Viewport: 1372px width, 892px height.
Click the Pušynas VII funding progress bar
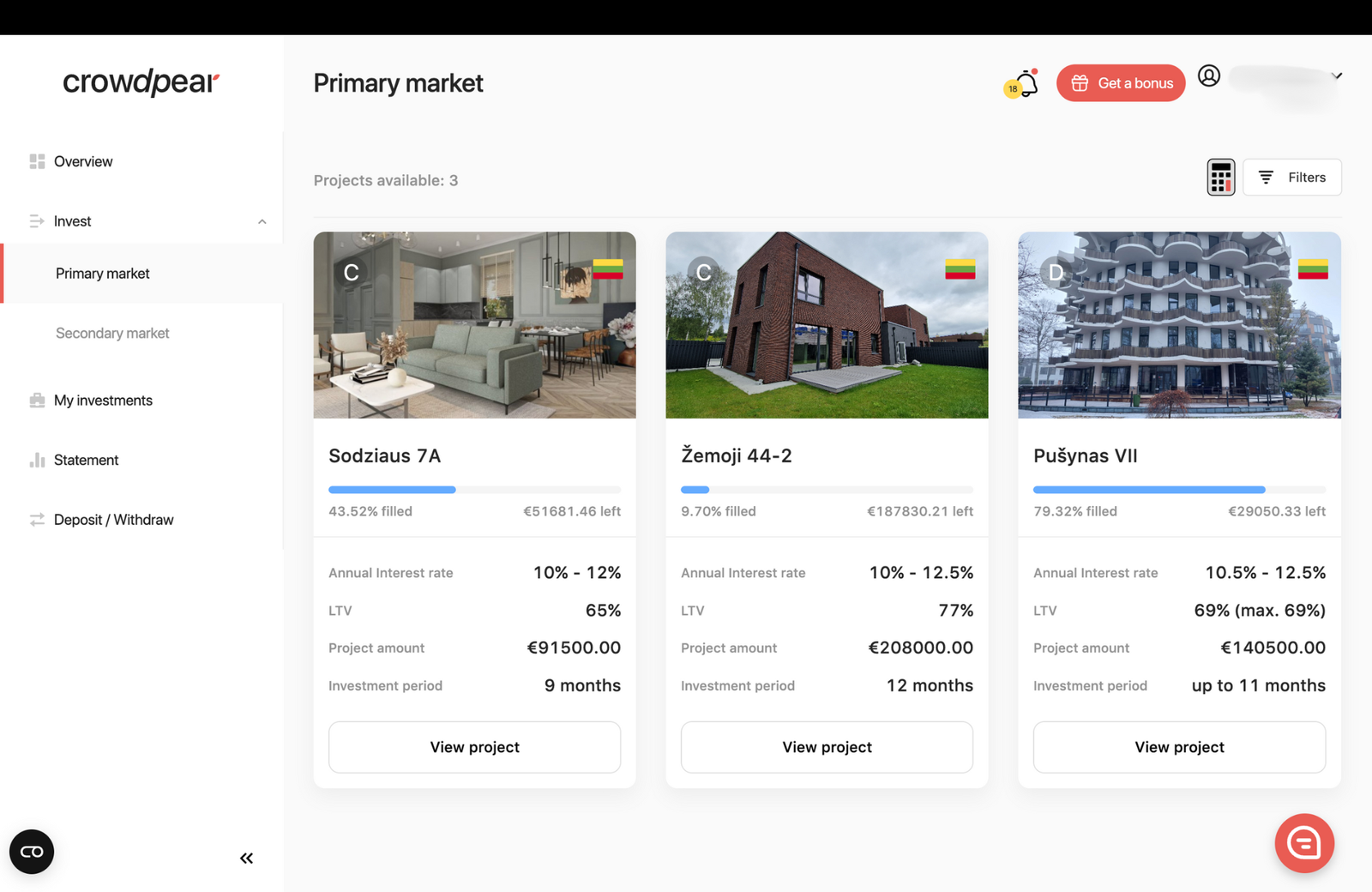1180,490
